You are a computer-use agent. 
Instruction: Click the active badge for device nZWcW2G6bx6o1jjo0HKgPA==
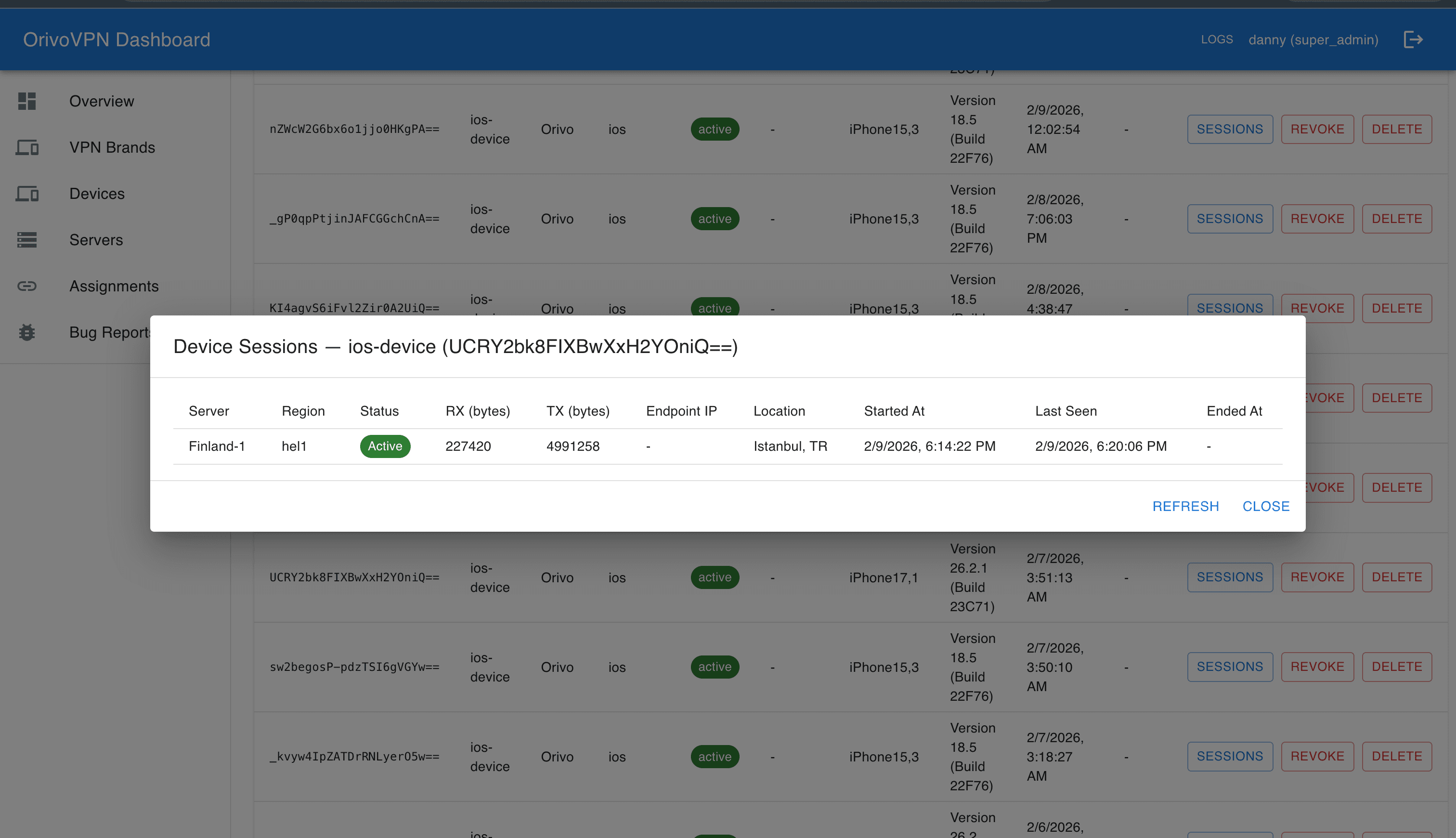tap(715, 129)
